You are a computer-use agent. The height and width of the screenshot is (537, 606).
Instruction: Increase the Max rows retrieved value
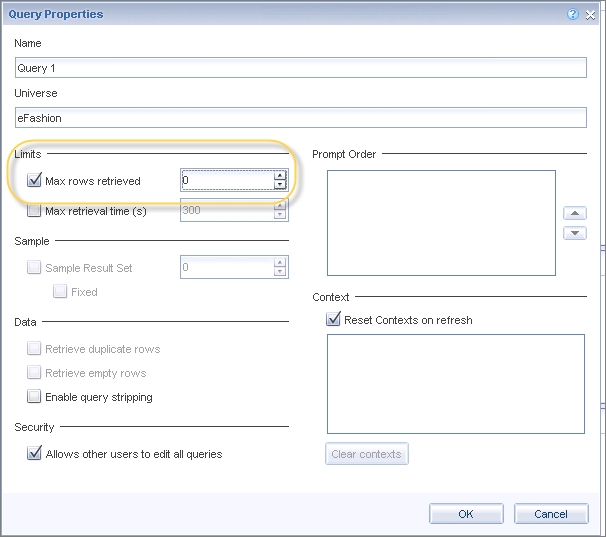(280, 176)
